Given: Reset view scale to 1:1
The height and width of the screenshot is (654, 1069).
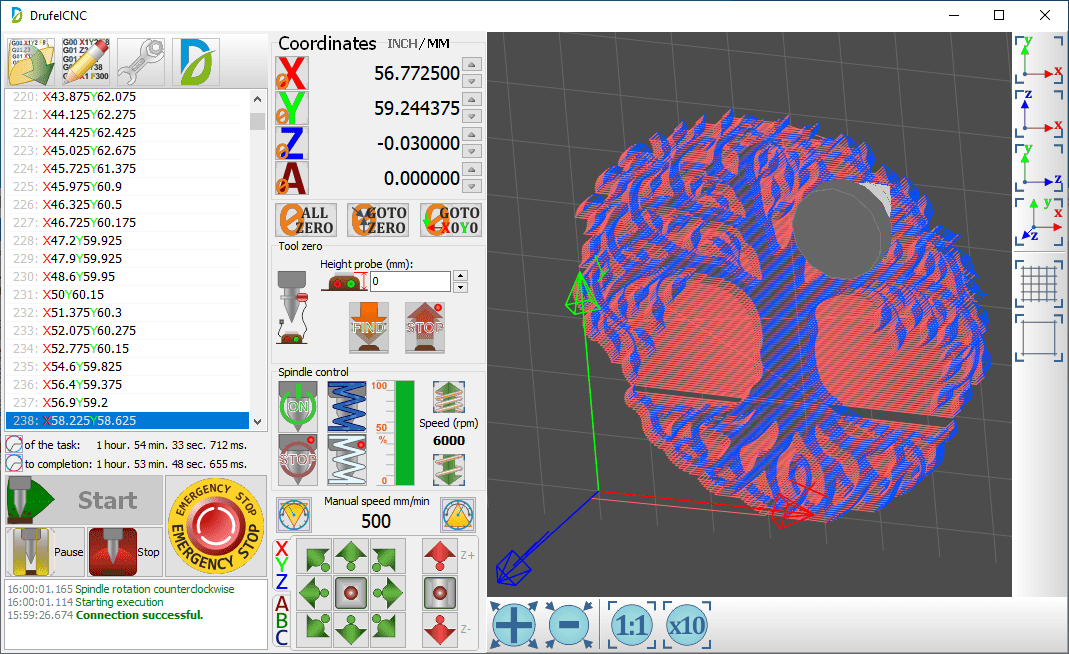Looking at the screenshot, I should (x=632, y=625).
